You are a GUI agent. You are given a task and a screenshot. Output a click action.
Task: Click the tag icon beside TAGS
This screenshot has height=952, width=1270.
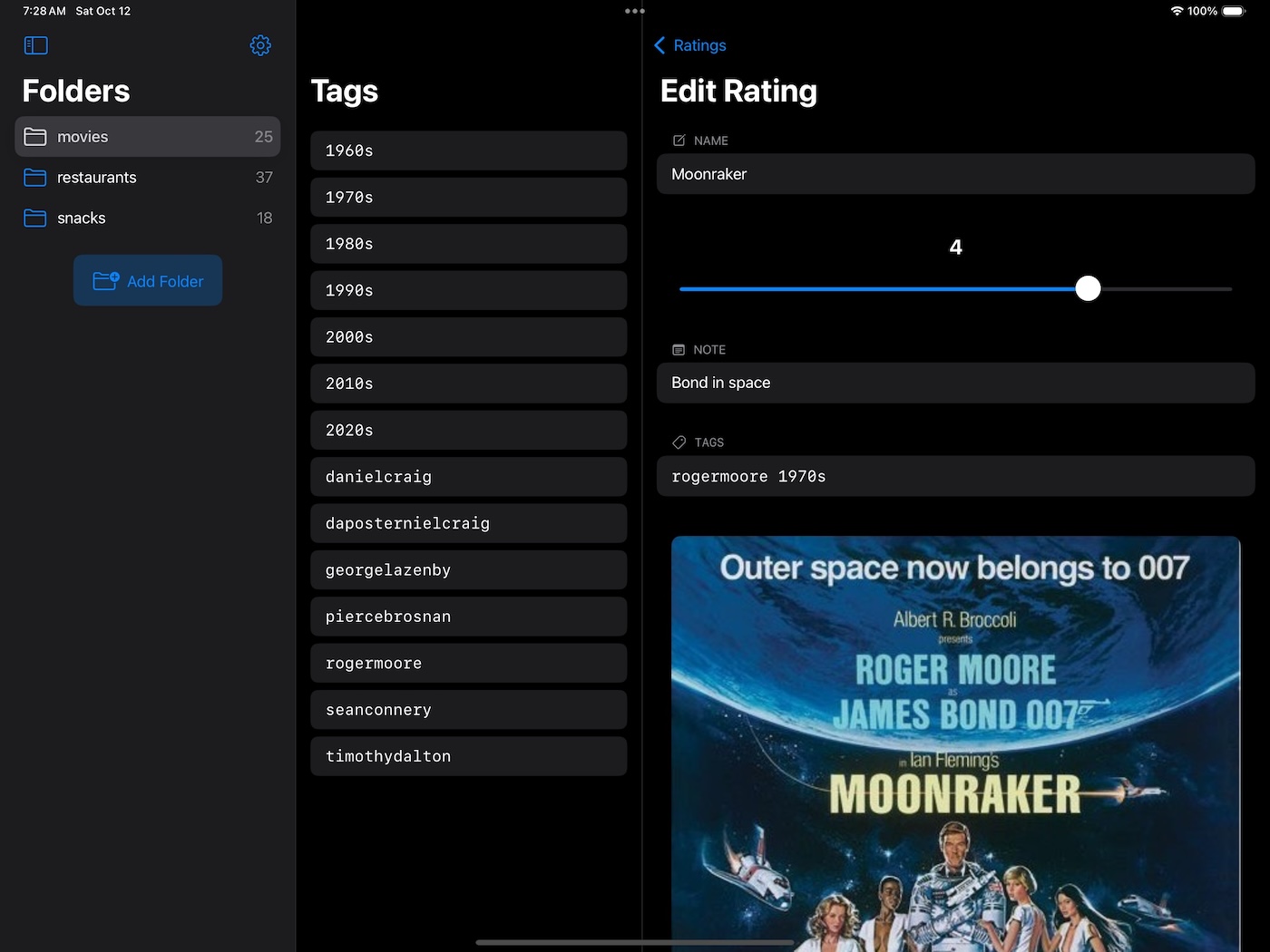[679, 442]
